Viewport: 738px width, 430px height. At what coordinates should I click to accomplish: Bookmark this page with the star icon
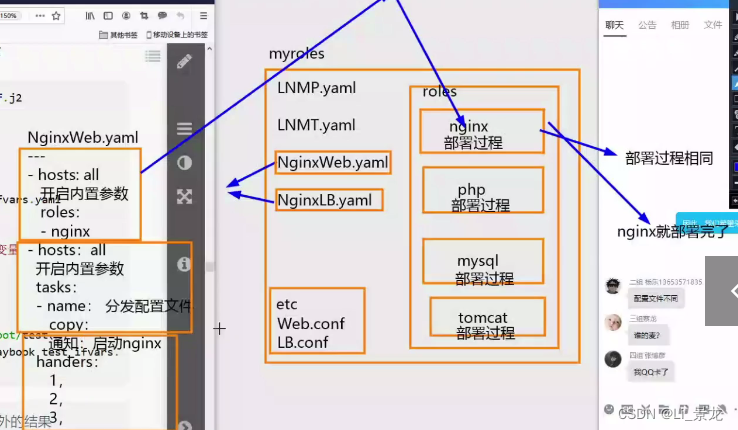(56, 16)
